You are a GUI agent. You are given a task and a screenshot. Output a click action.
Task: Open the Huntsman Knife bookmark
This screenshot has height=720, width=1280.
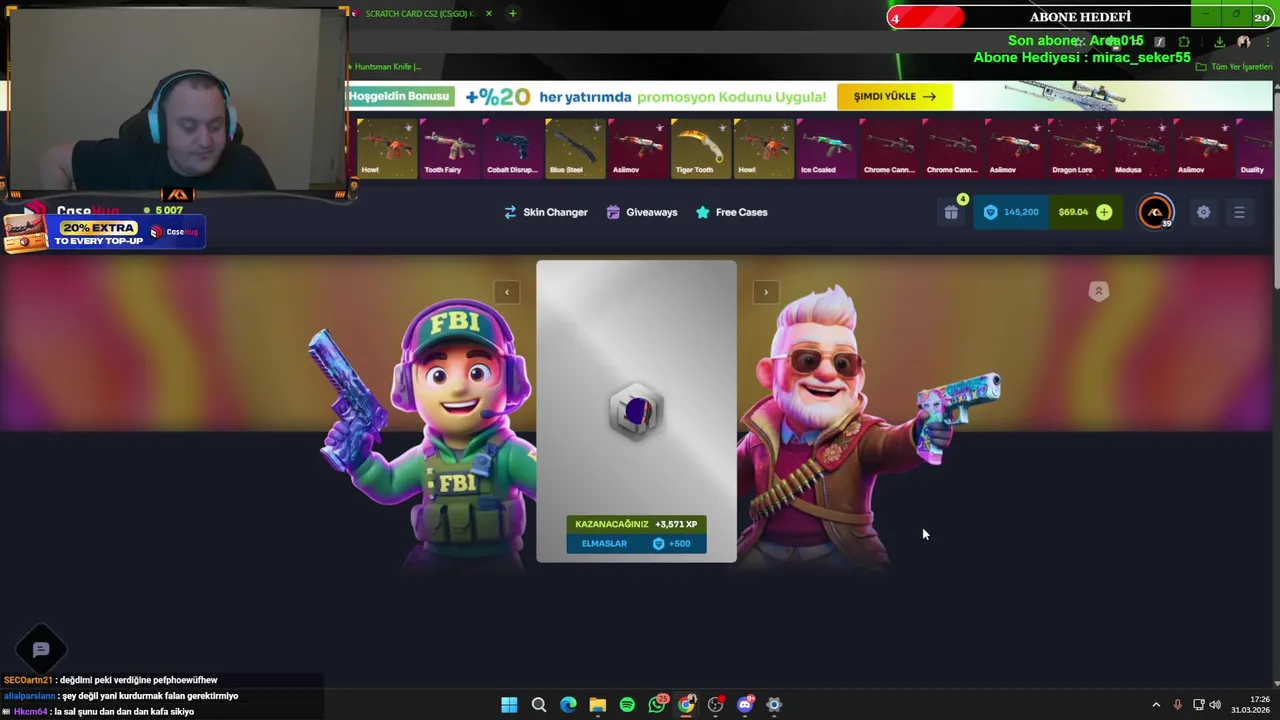tap(384, 67)
